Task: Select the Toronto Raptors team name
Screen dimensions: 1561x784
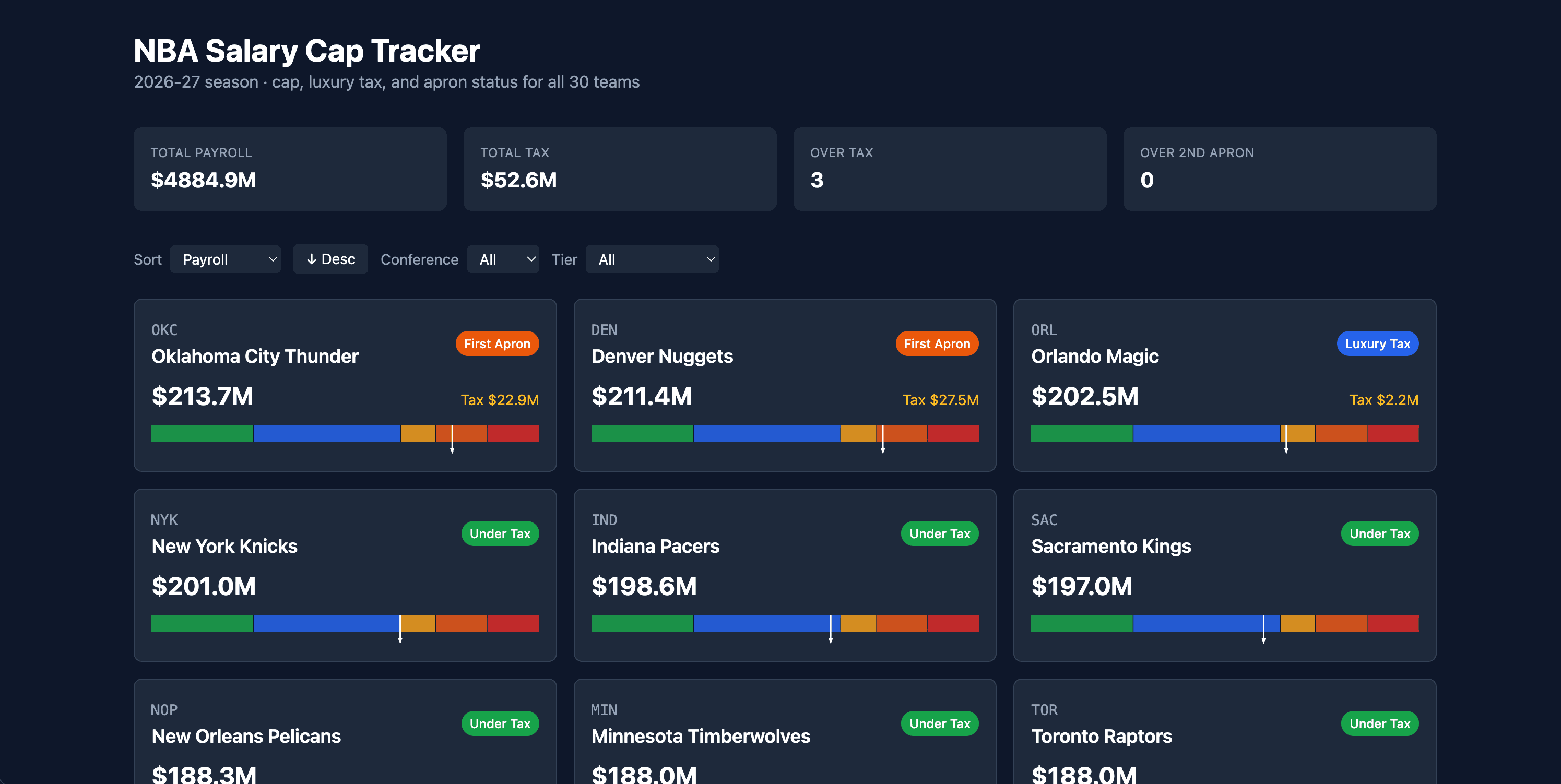Action: (1102, 736)
